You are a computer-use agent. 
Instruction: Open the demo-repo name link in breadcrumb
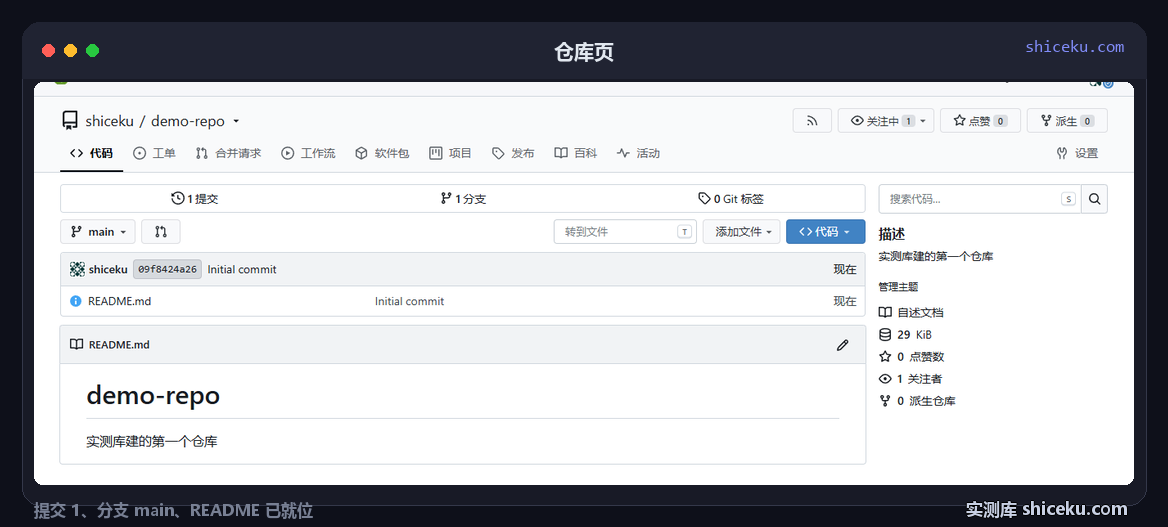click(x=188, y=121)
